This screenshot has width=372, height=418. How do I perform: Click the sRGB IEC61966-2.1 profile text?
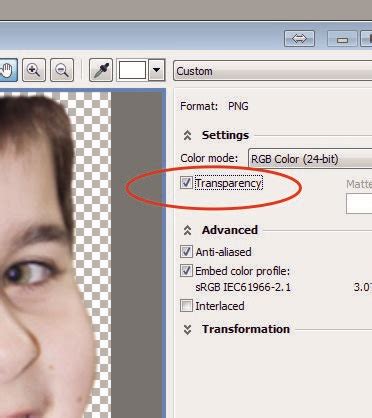coord(243,287)
